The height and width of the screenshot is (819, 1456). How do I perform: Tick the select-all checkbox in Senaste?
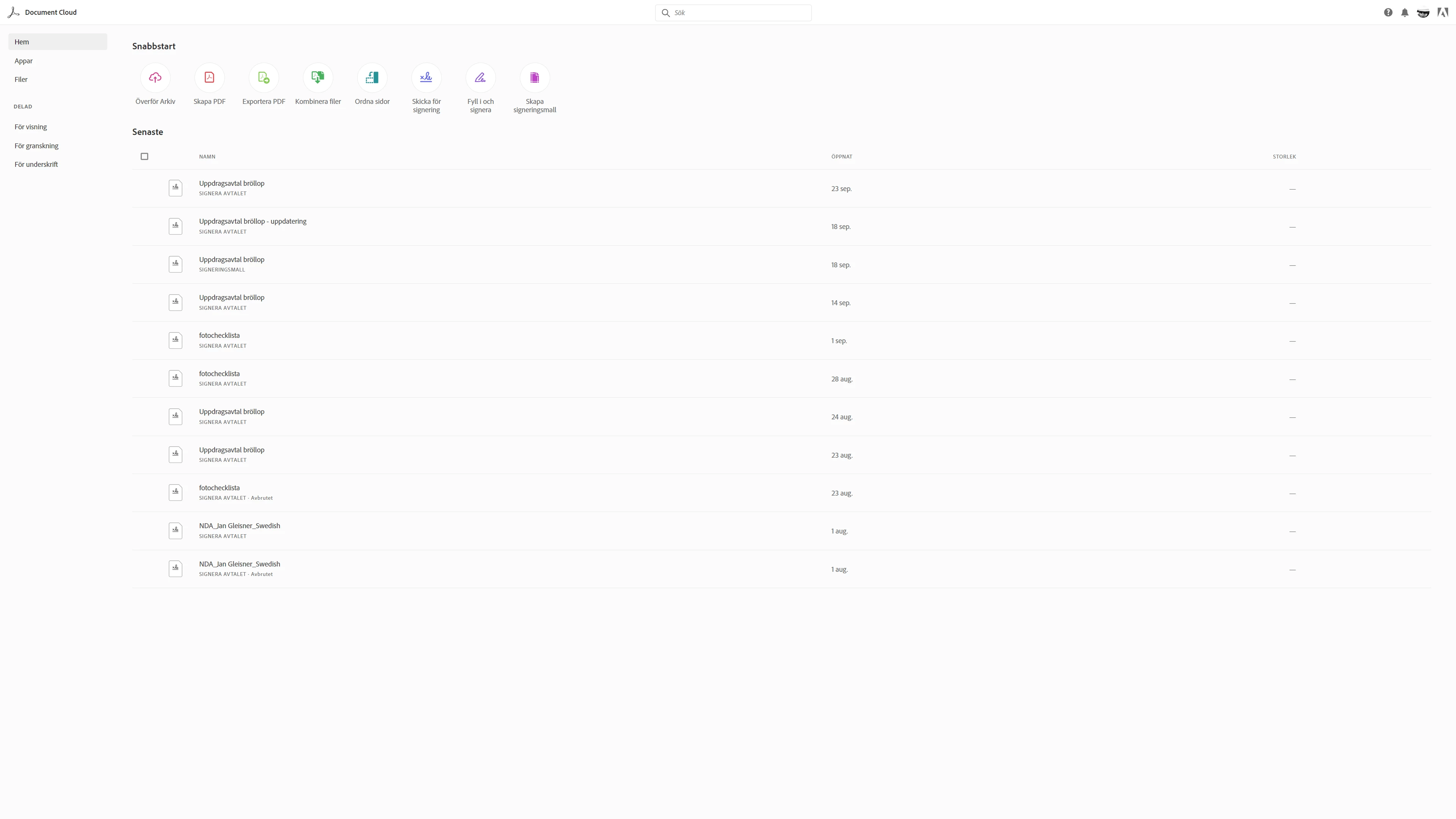coord(145,157)
